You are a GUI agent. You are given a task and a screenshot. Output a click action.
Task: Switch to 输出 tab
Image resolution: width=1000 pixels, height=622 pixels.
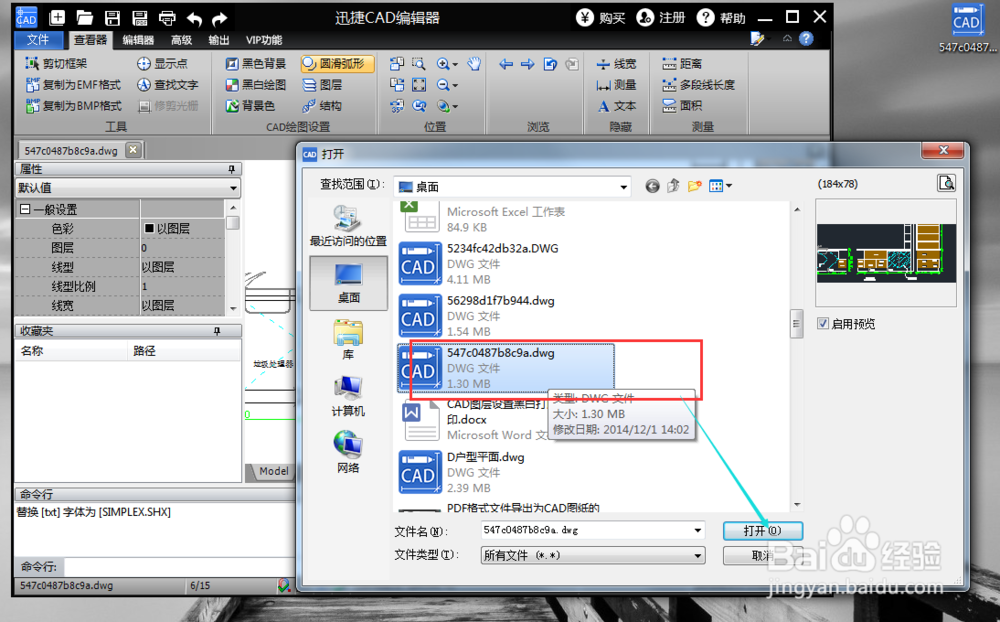(219, 40)
